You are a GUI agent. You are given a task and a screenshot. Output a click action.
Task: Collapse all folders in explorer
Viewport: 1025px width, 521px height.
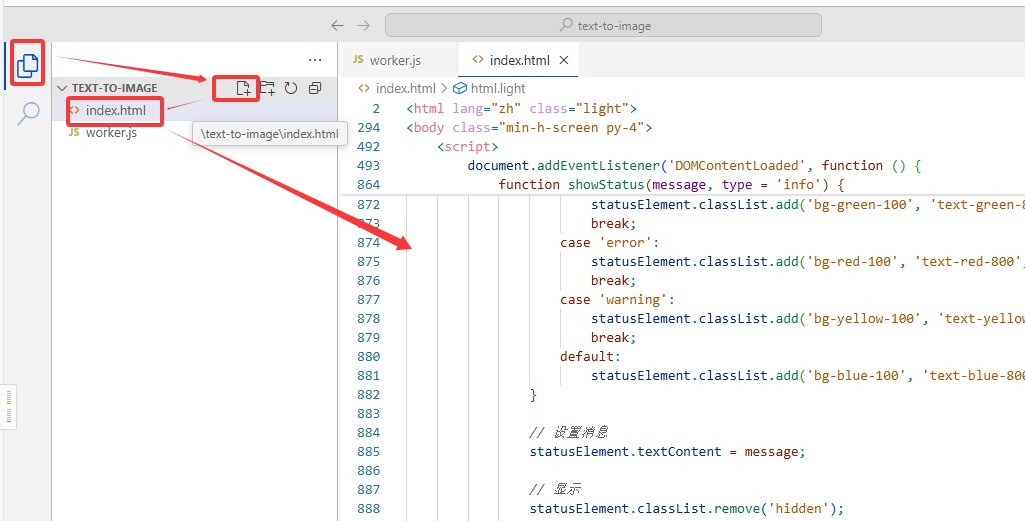click(315, 88)
